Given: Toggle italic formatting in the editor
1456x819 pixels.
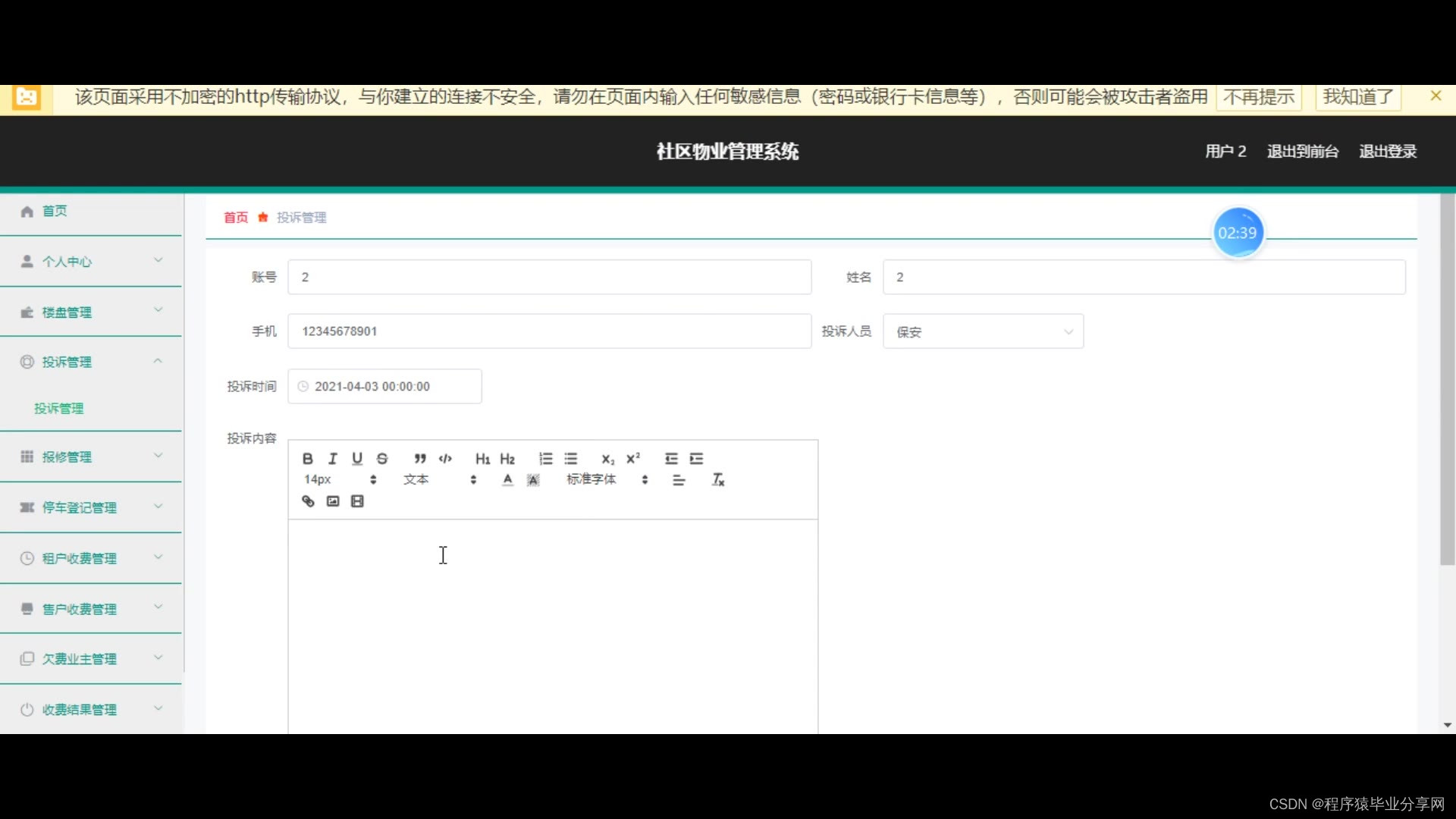Looking at the screenshot, I should 332,459.
